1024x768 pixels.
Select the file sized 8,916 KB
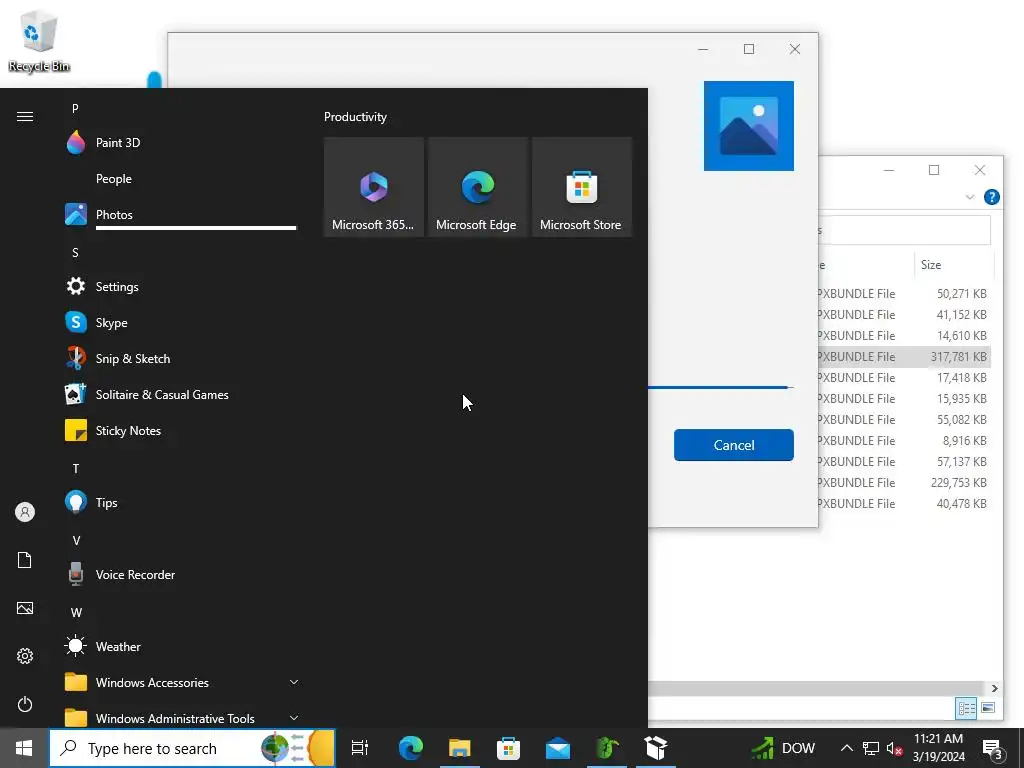point(904,440)
